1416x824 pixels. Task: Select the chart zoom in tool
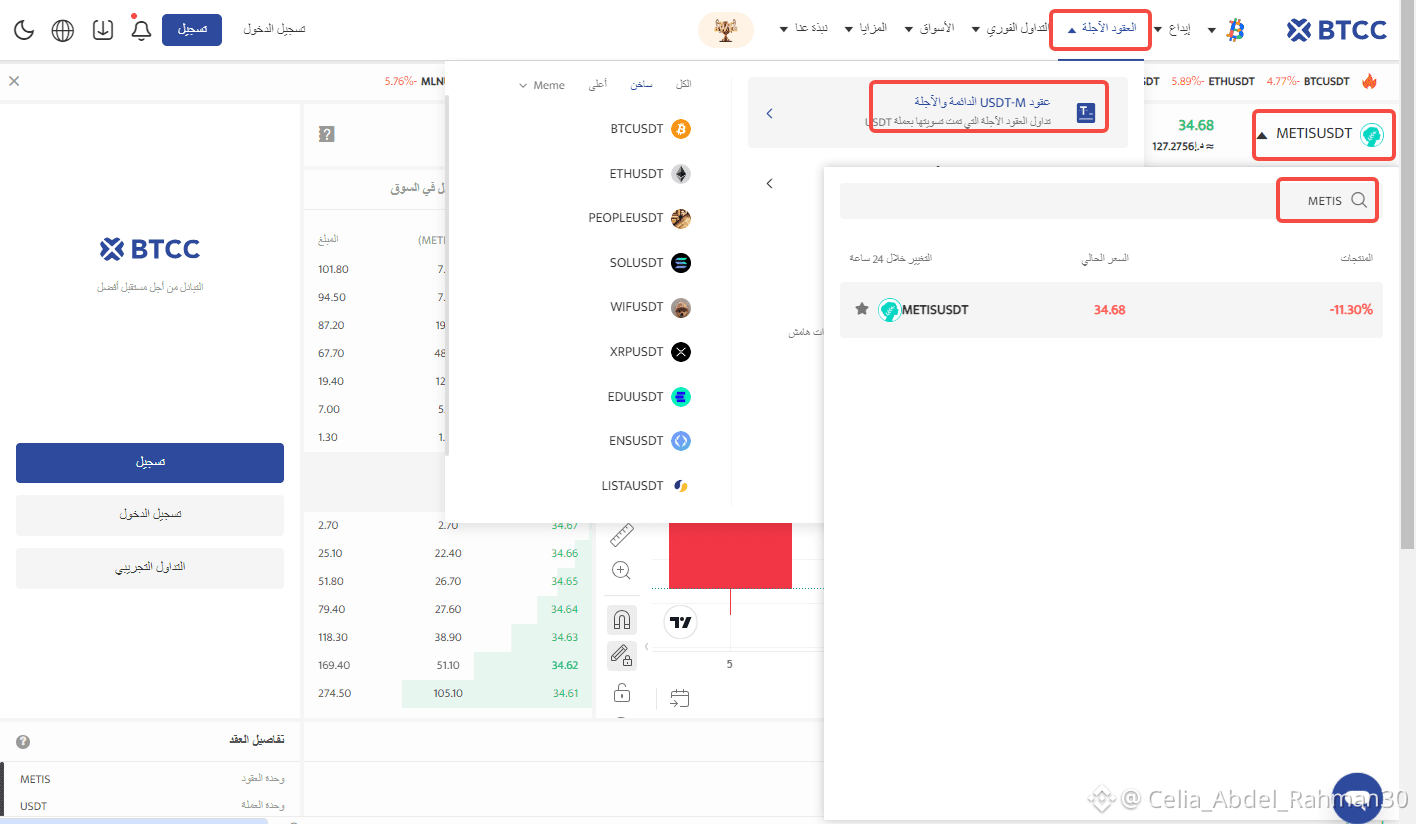(x=621, y=571)
